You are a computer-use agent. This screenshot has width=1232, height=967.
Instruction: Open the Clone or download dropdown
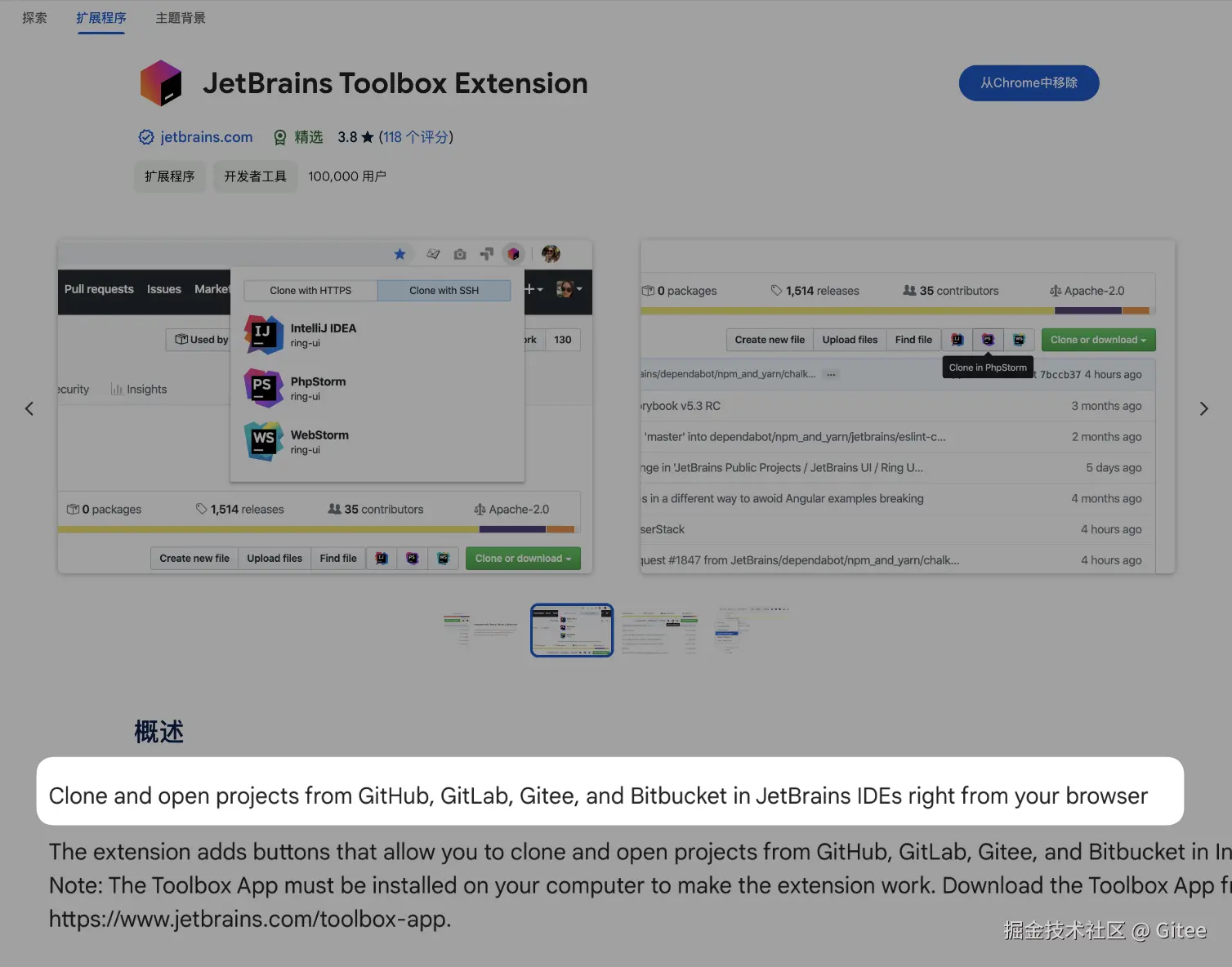[x=522, y=558]
